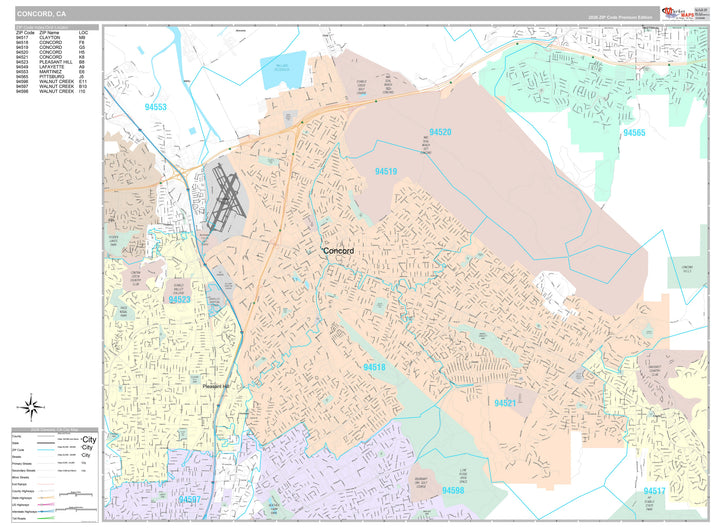Select the 94520 ZIP label on the map
The height and width of the screenshot is (529, 720).
pyautogui.click(x=440, y=132)
